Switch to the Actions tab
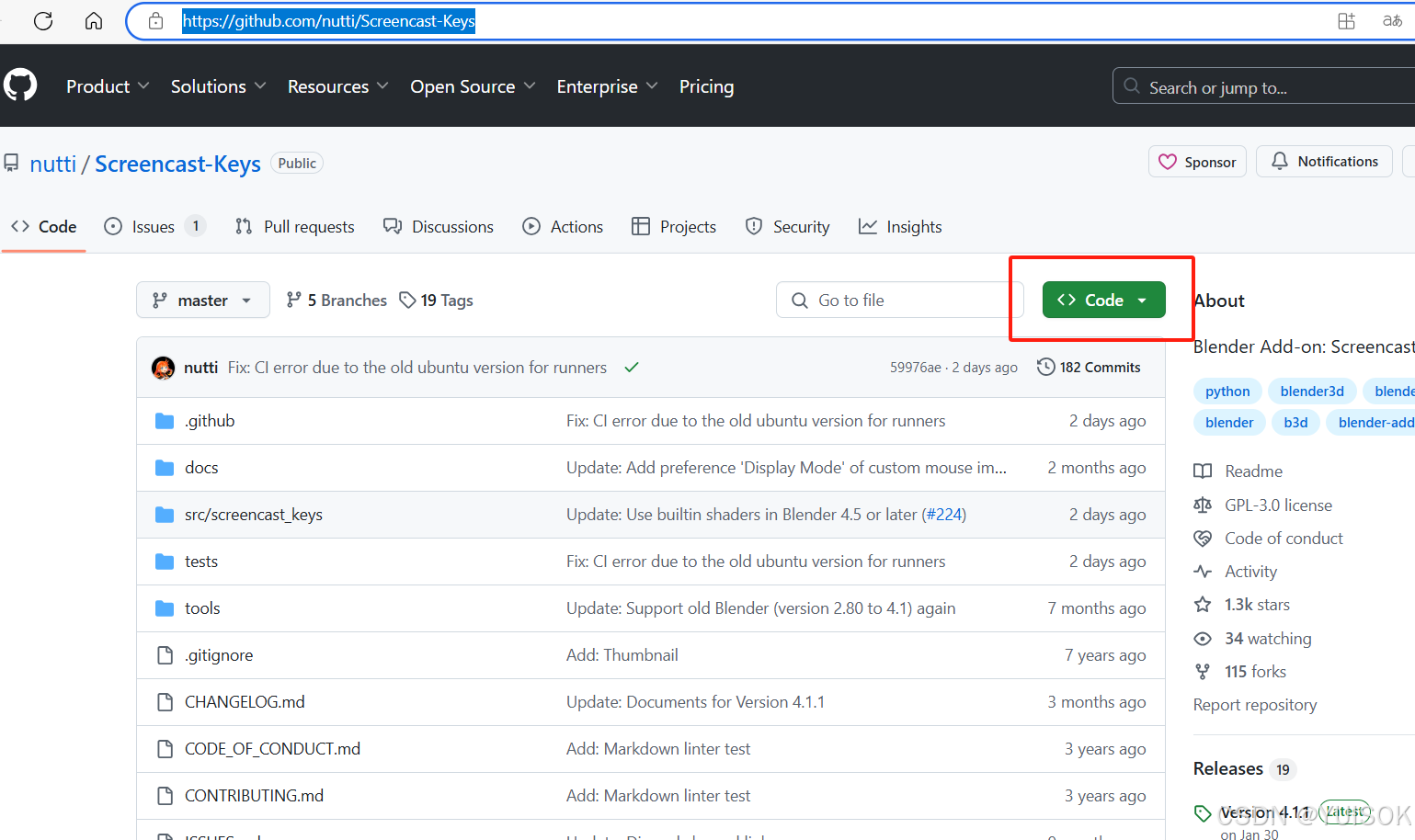The image size is (1415, 840). 563,227
